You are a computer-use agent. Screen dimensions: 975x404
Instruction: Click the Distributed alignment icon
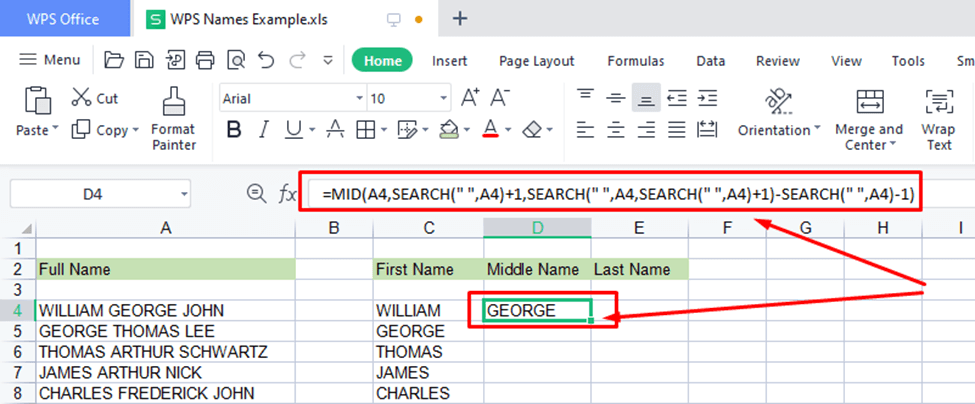pos(708,130)
